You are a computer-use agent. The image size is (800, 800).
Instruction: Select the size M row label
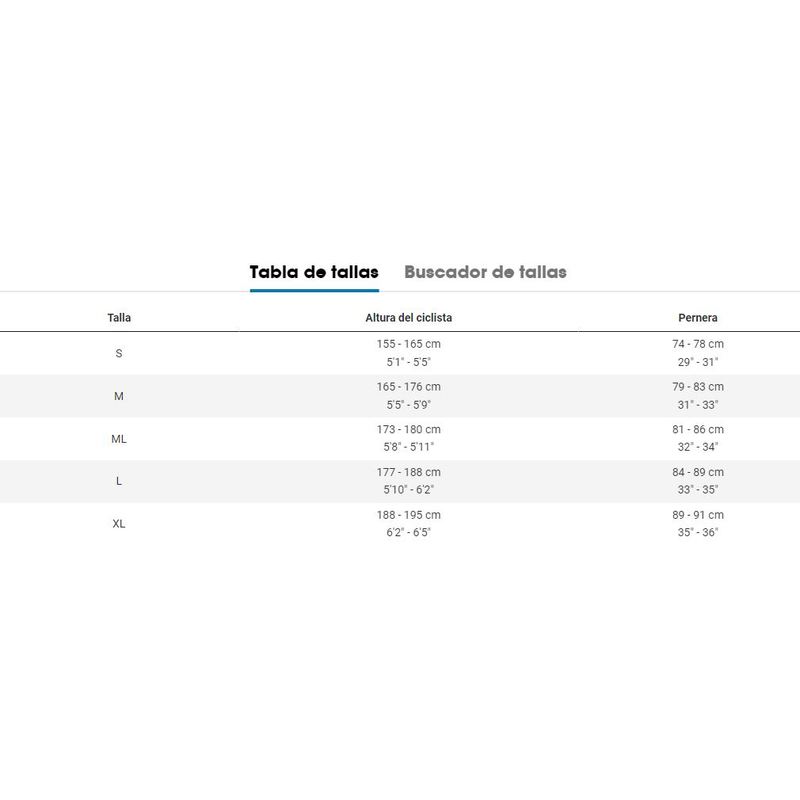pyautogui.click(x=119, y=396)
